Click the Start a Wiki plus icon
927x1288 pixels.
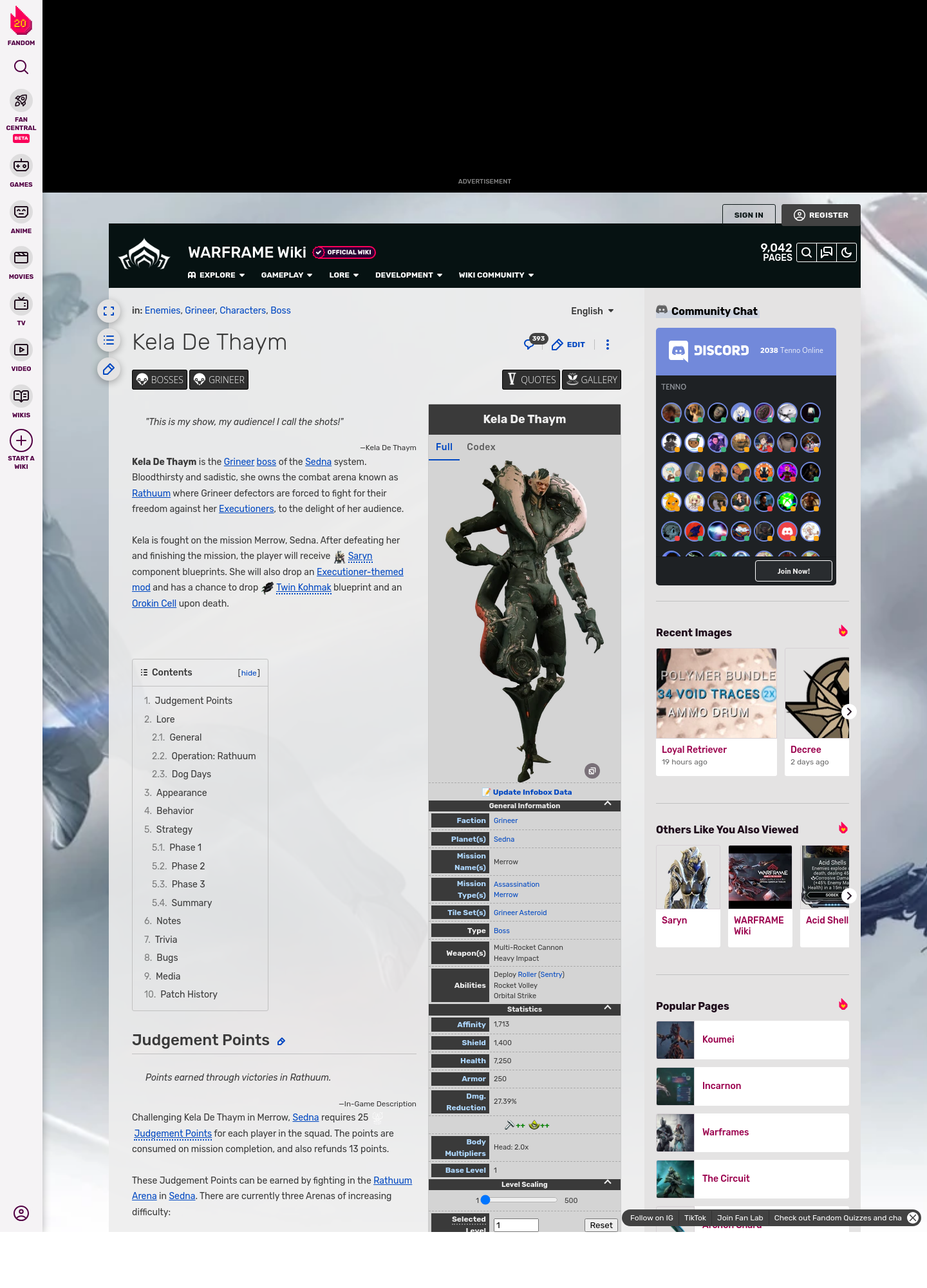21,440
